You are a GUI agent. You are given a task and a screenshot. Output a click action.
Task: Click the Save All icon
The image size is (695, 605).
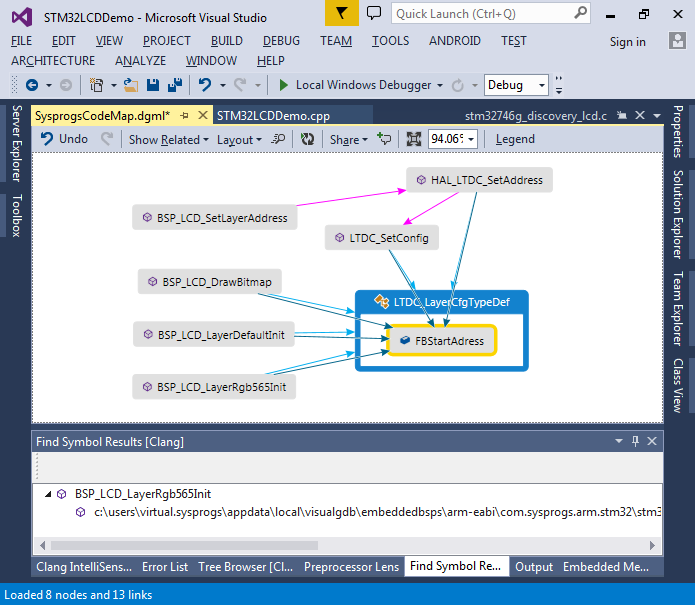(x=175, y=85)
